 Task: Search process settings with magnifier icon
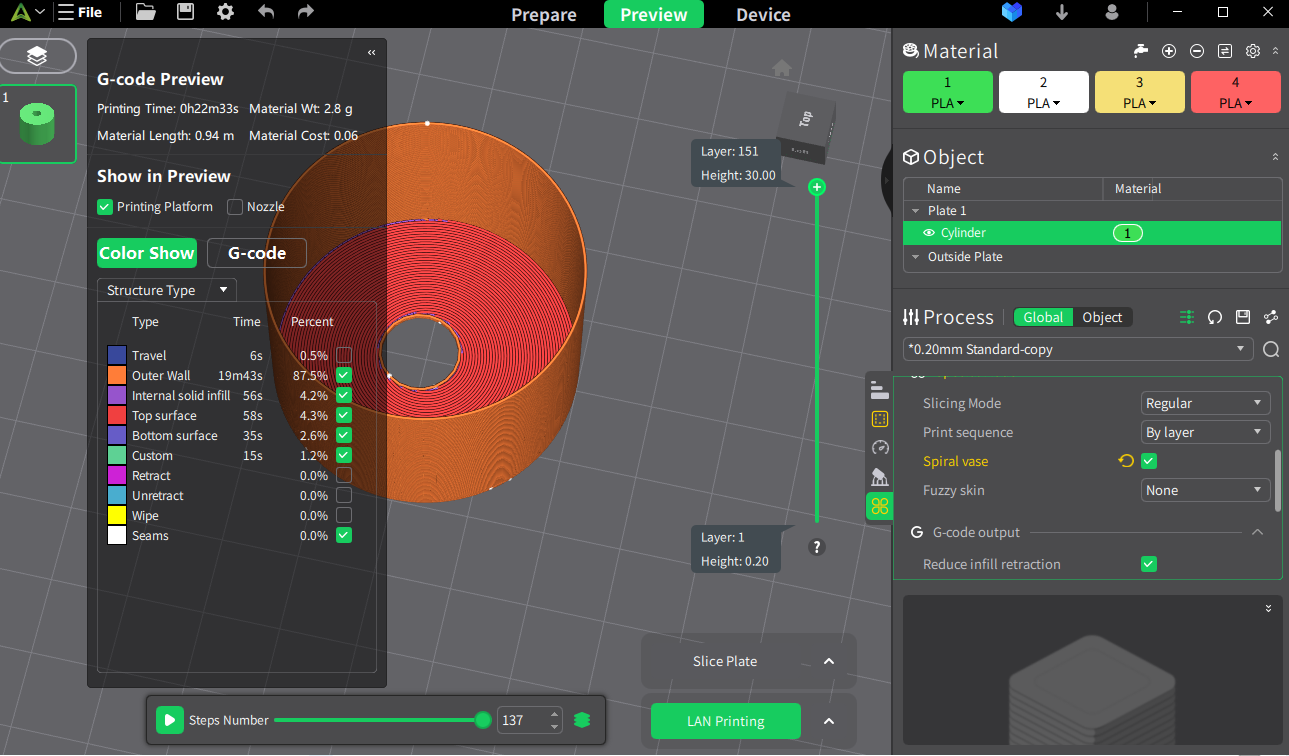click(1271, 349)
